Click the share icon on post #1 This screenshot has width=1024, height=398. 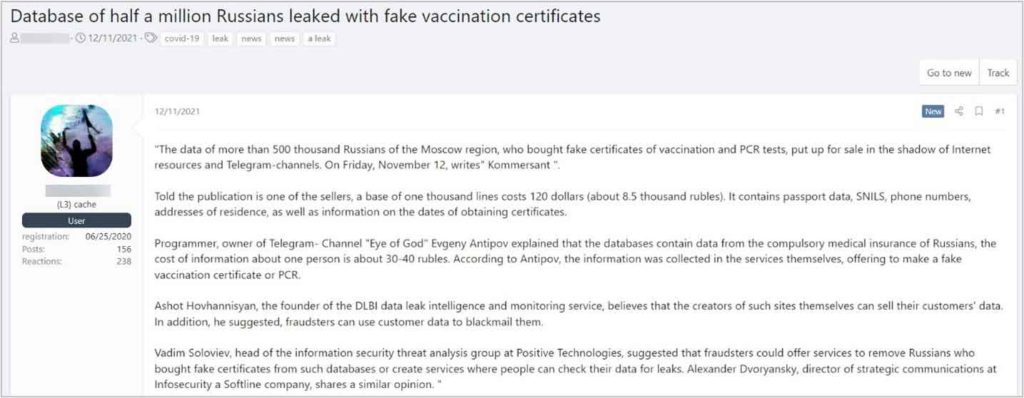pyautogui.click(x=959, y=111)
